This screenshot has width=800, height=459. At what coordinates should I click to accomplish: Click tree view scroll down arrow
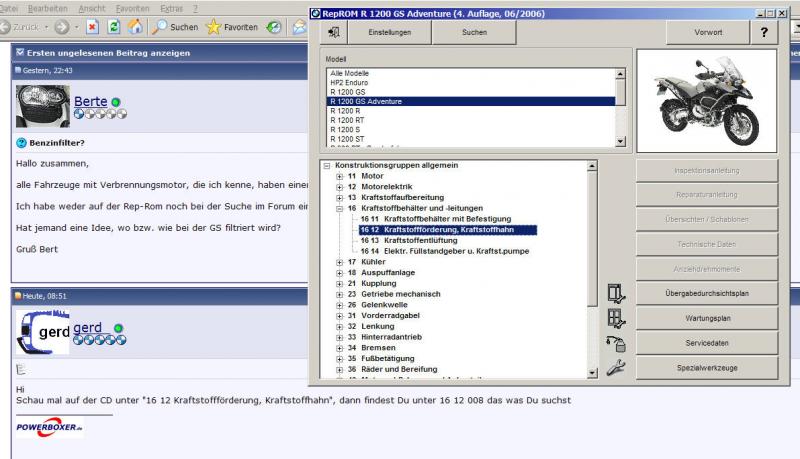pyautogui.click(x=592, y=373)
